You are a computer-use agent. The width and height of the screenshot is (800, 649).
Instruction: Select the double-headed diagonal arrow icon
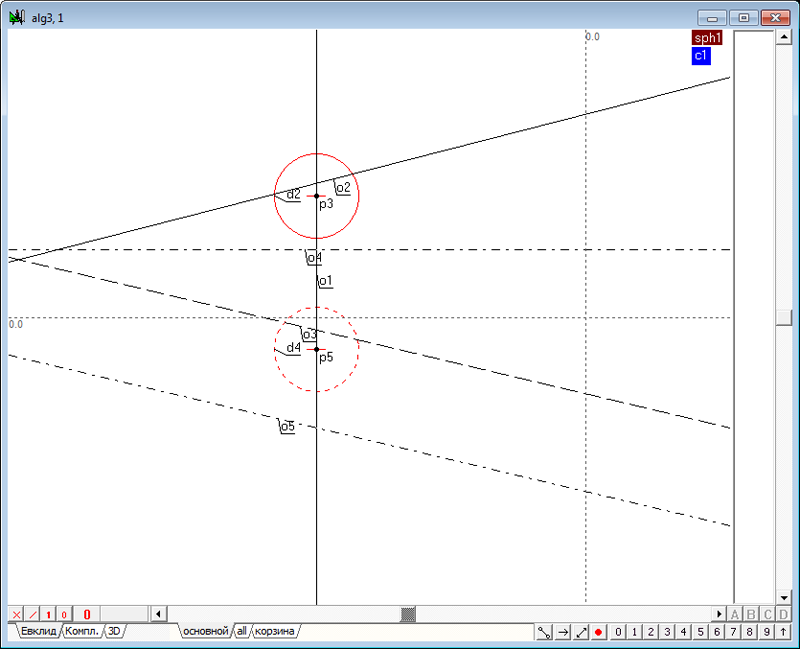(581, 632)
